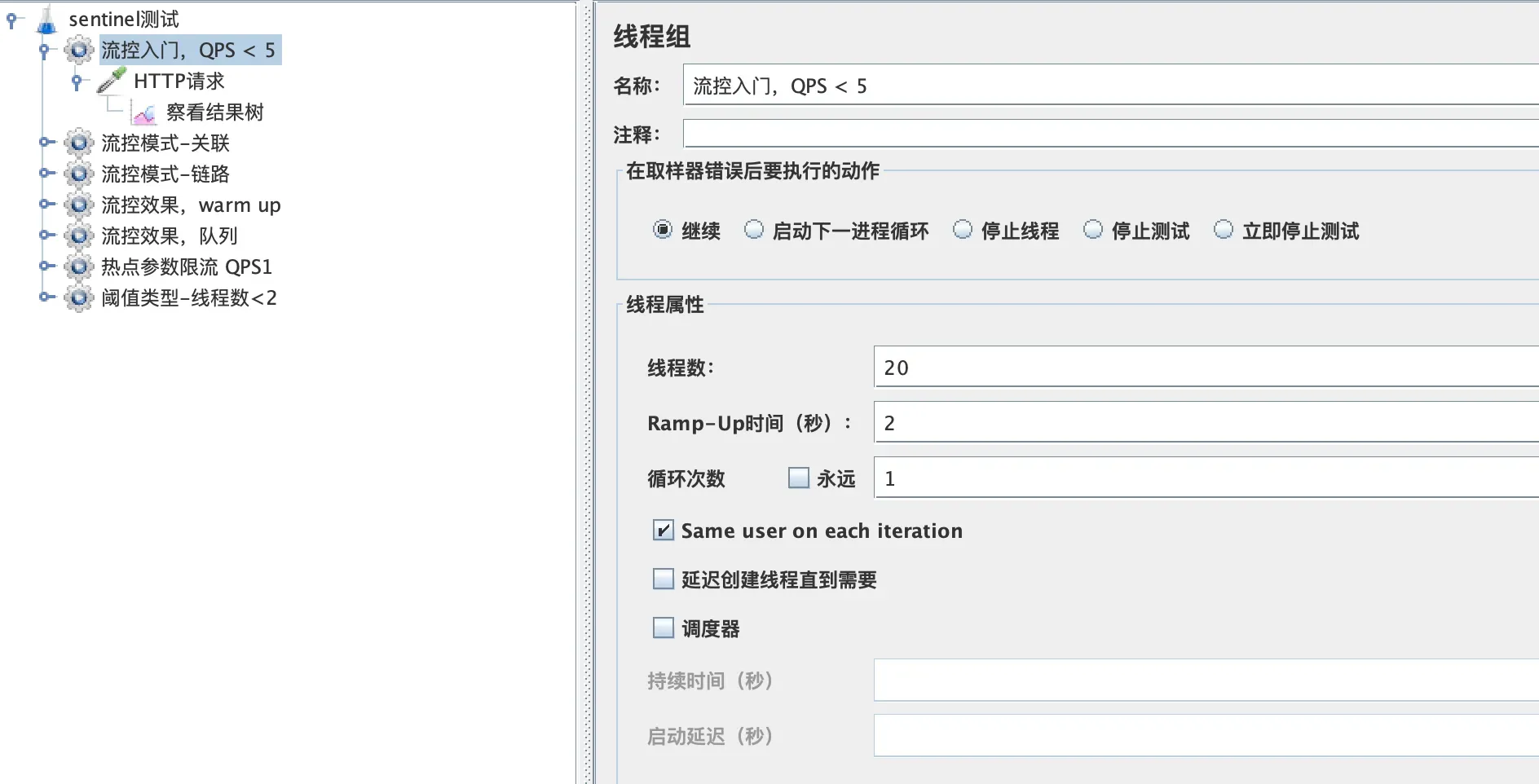Image resolution: width=1539 pixels, height=784 pixels.
Task: Click the gear icon of 流控效果, warm up
Action: [x=79, y=205]
